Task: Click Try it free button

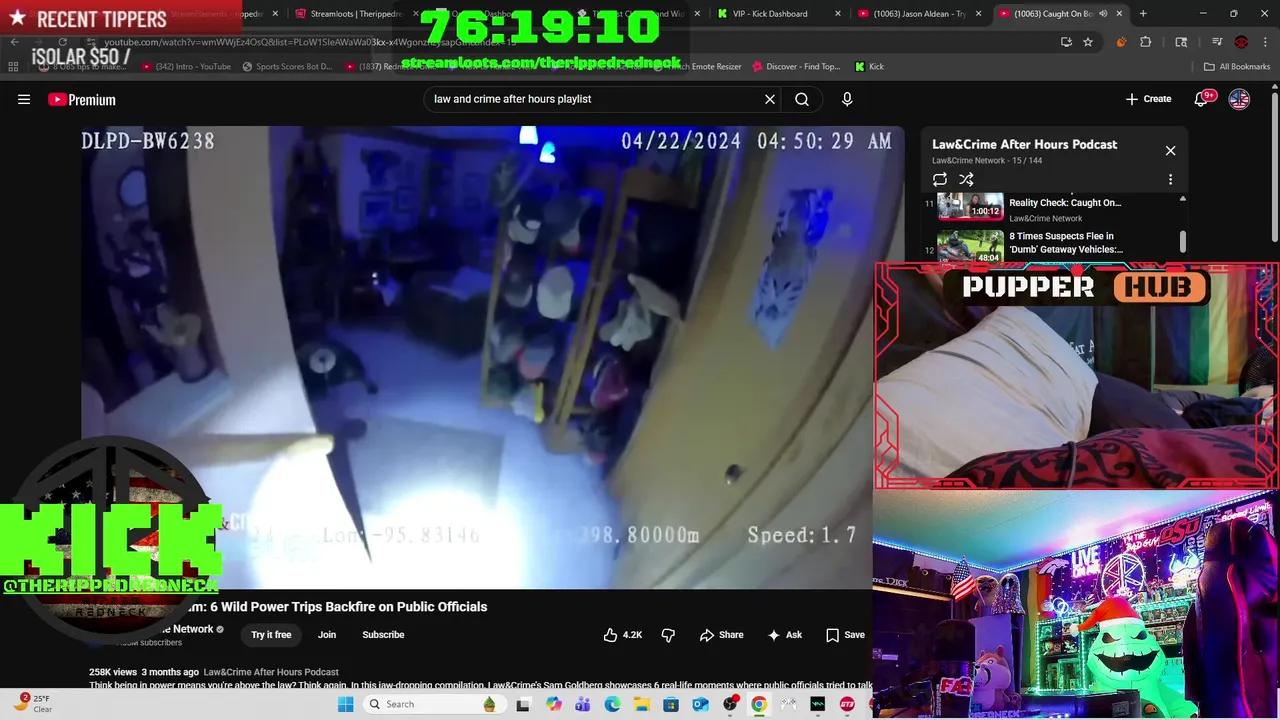Action: point(271,635)
